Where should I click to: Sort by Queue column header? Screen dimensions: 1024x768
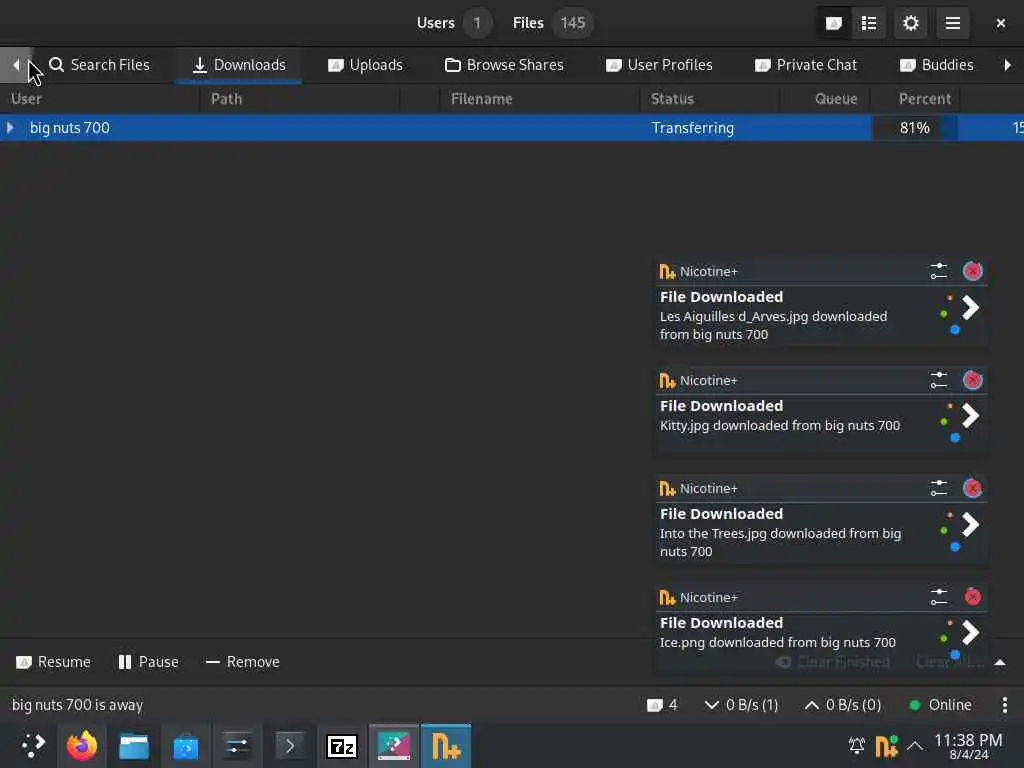[x=826, y=99]
